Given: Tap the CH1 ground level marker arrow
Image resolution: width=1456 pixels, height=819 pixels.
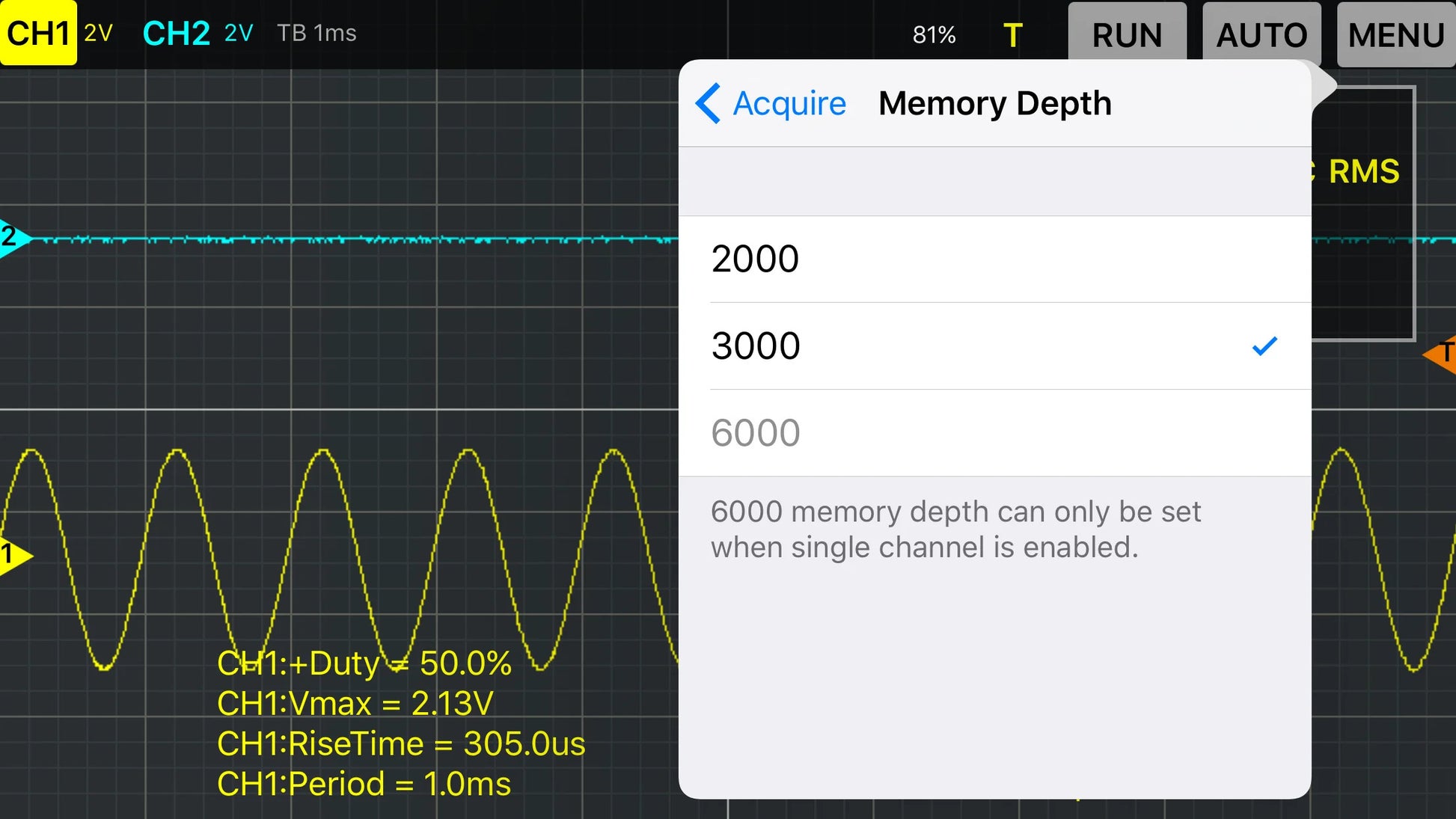Looking at the screenshot, I should 14,555.
